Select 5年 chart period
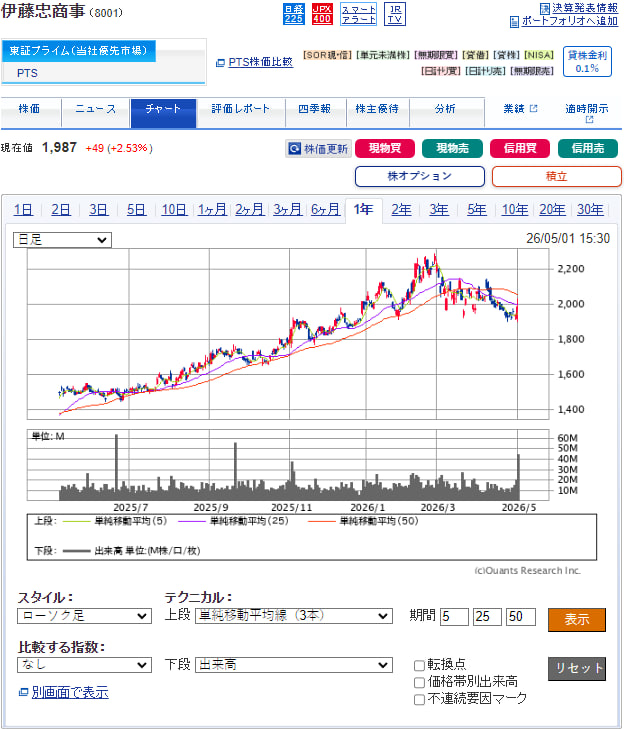Viewport: 624px width, 731px height. 477,210
